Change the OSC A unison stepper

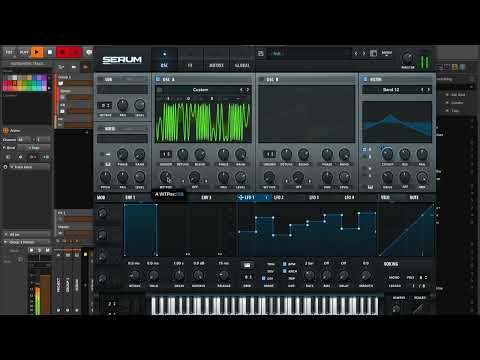point(166,154)
